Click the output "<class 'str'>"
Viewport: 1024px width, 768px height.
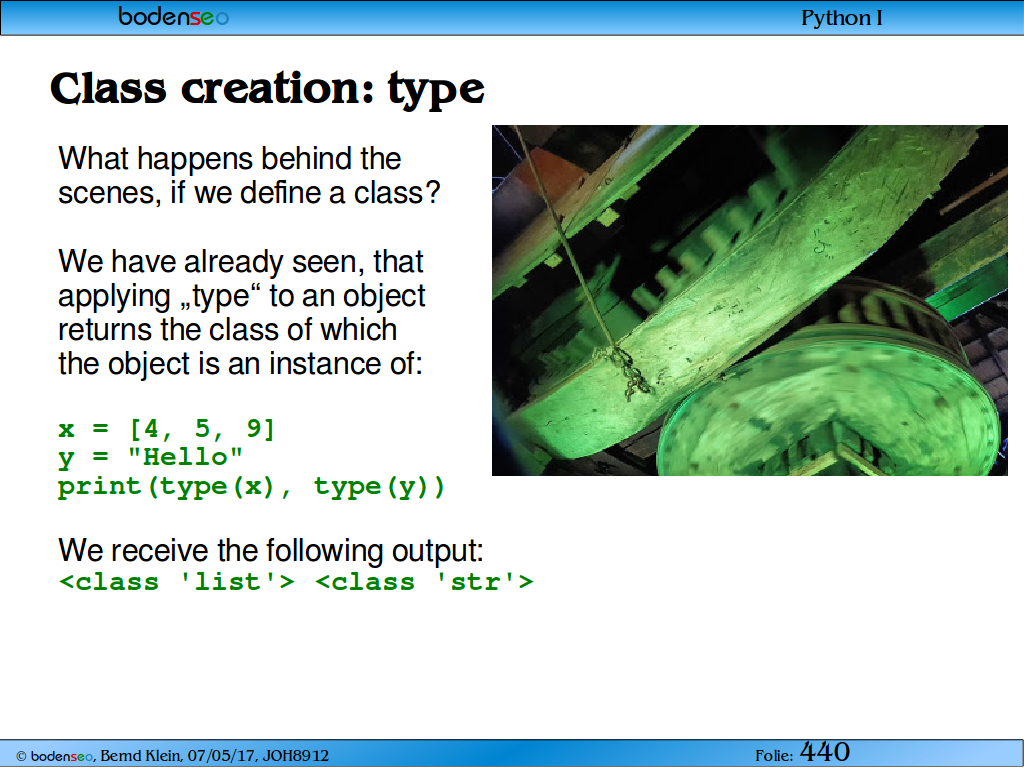[424, 581]
